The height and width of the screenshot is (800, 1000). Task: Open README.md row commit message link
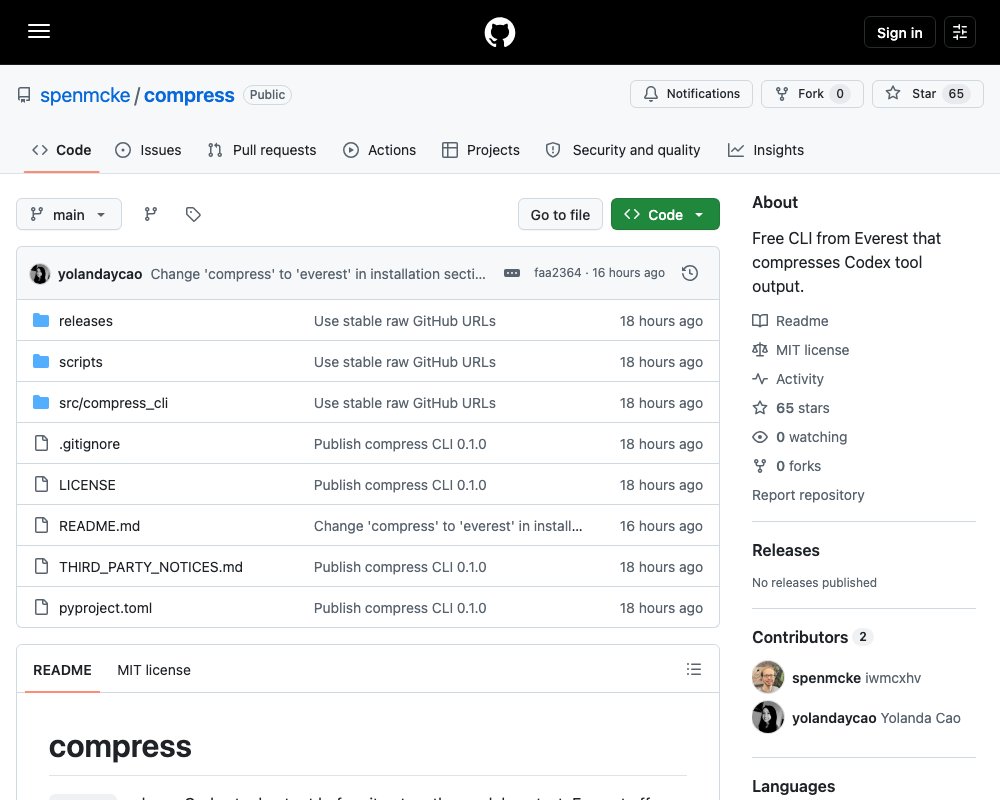[448, 526]
